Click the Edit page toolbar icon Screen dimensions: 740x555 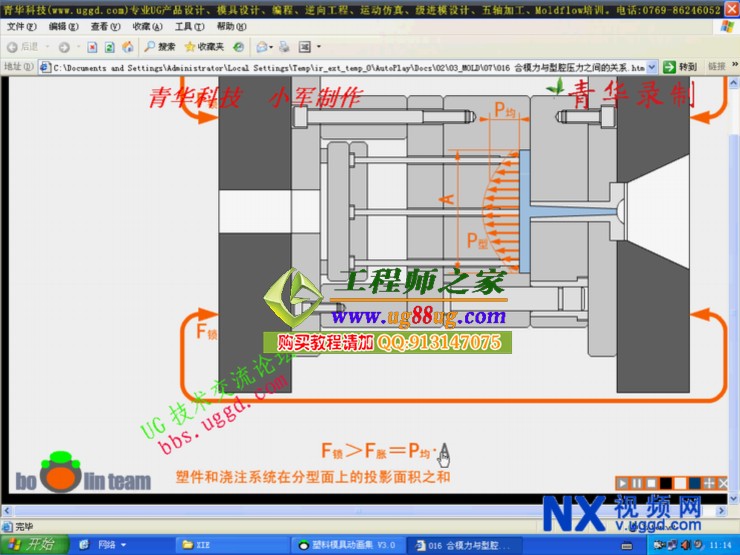[x=305, y=47]
